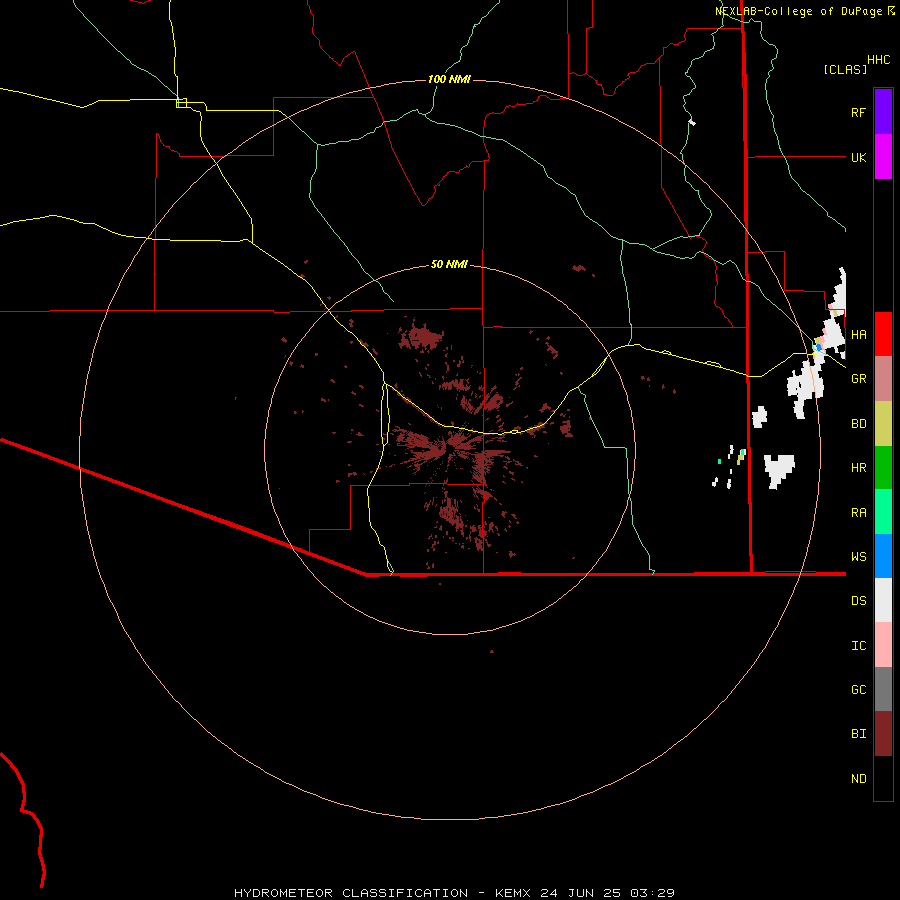The width and height of the screenshot is (900, 900).
Task: Click the 'NEXLAB-College of DuPage' credit text
Action: point(799,11)
